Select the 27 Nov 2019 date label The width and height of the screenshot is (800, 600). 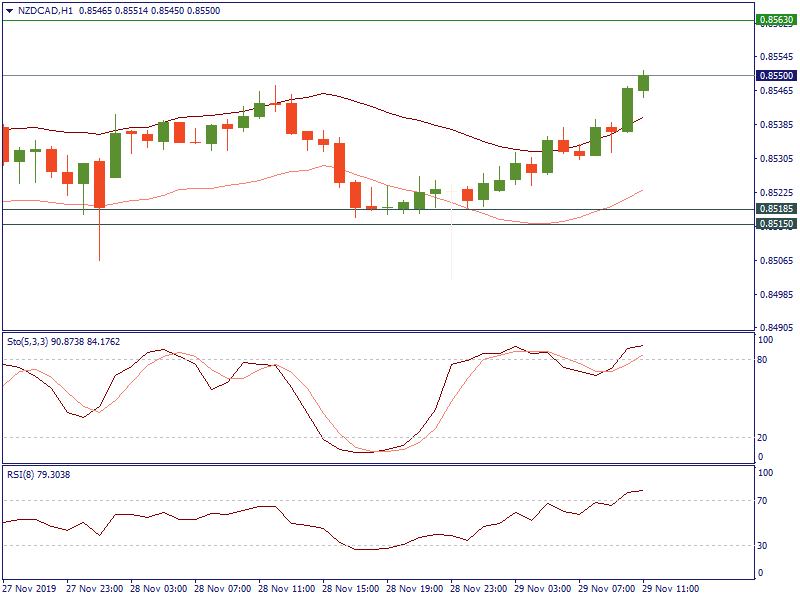(x=30, y=588)
